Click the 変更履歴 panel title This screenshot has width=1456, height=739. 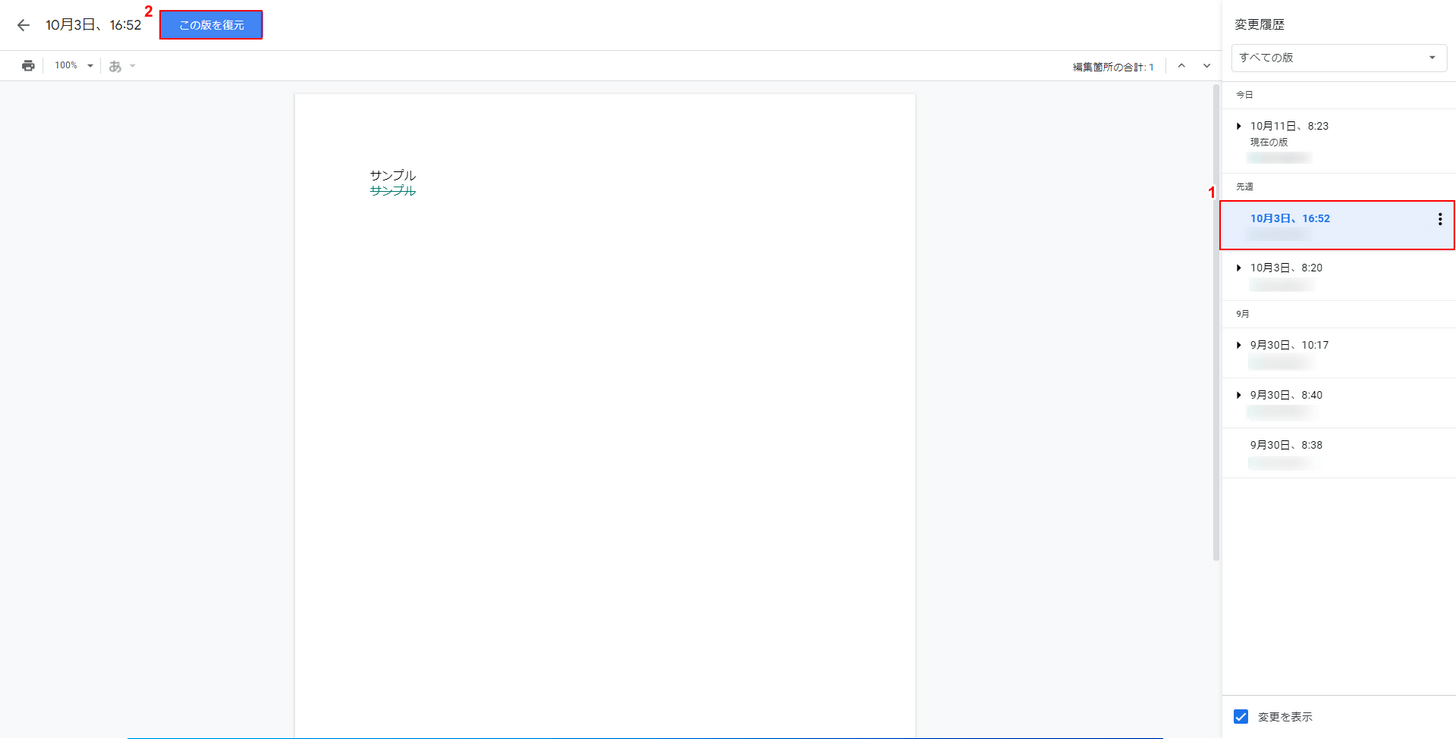1260,24
